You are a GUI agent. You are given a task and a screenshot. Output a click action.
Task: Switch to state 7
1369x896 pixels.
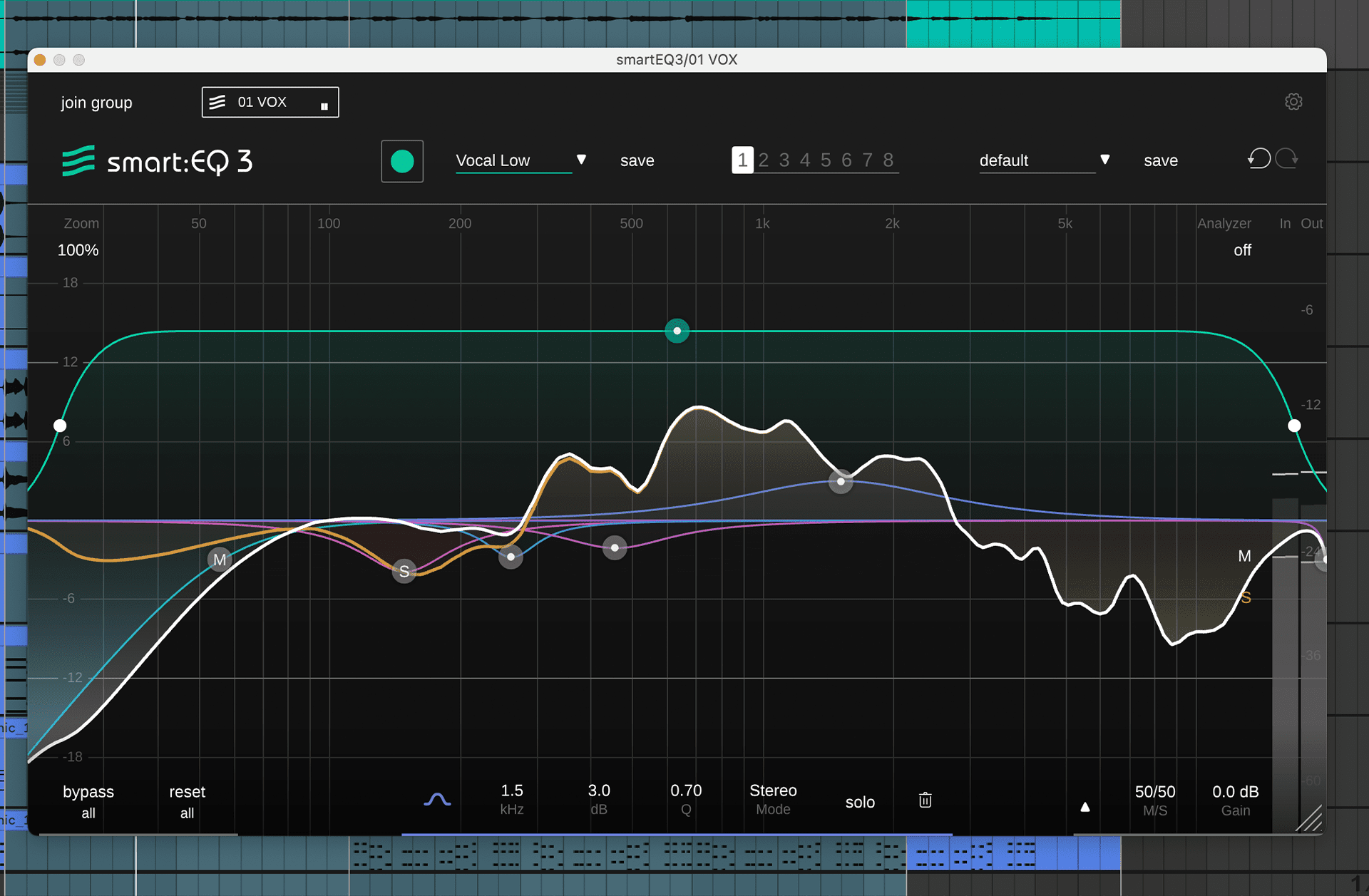868,160
